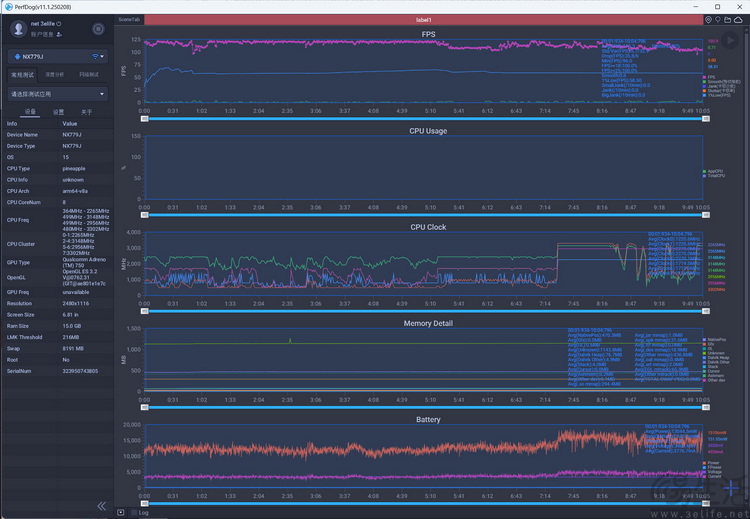Toggle FPS series in FPS chart legend
750x519 pixels.
tap(709, 77)
